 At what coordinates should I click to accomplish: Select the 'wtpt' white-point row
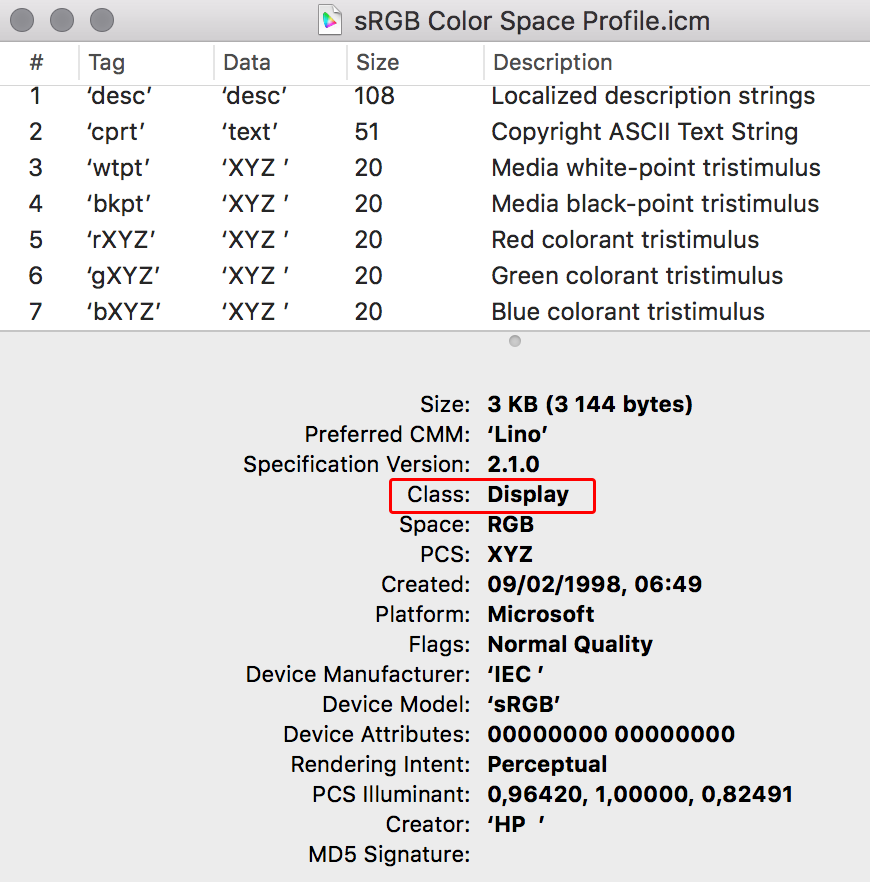tap(435, 168)
